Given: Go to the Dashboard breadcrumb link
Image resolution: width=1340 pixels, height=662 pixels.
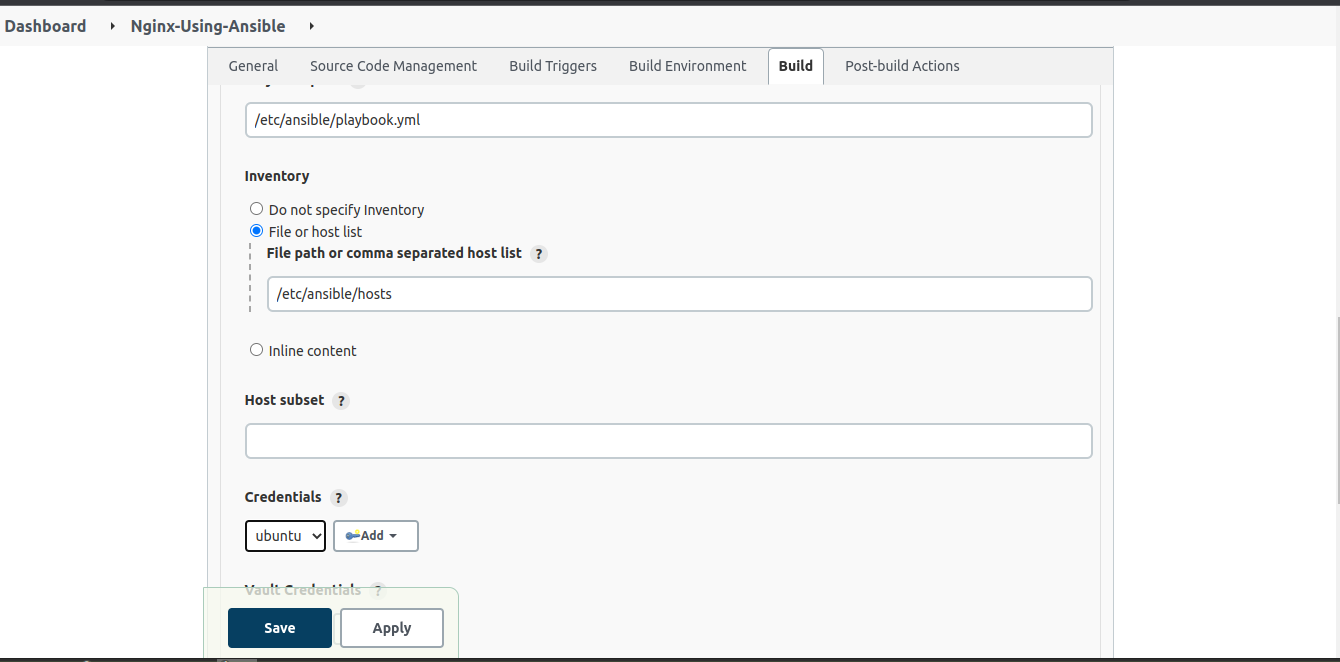Looking at the screenshot, I should tap(45, 26).
